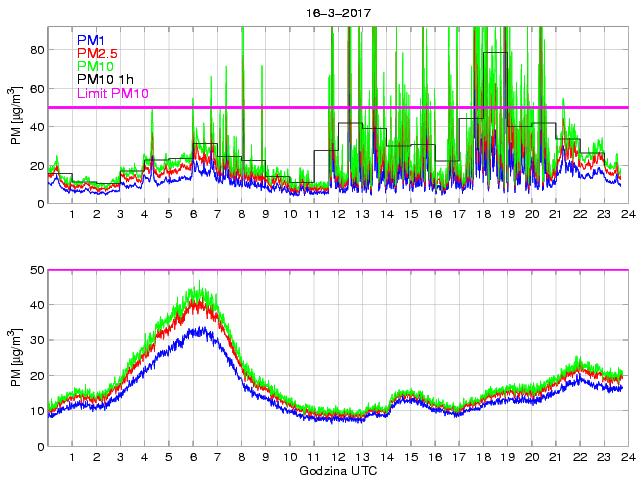Click the upper chart's PM y-axis label

(17, 116)
